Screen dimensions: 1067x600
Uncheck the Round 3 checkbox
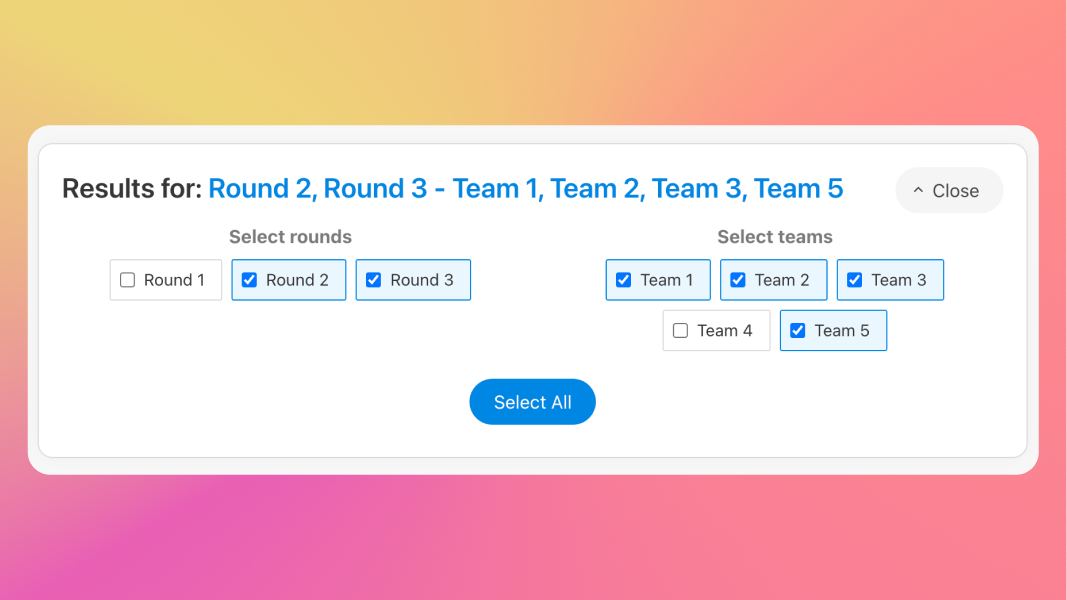coord(374,280)
